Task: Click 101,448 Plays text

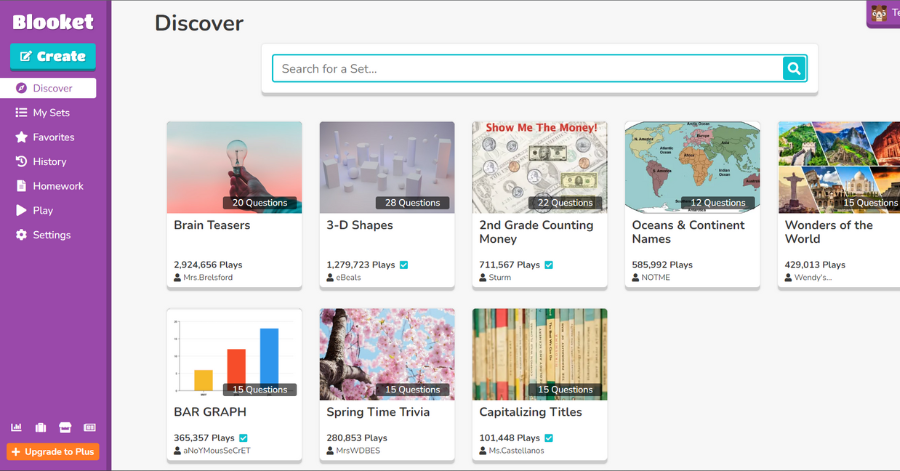Action: pos(509,438)
